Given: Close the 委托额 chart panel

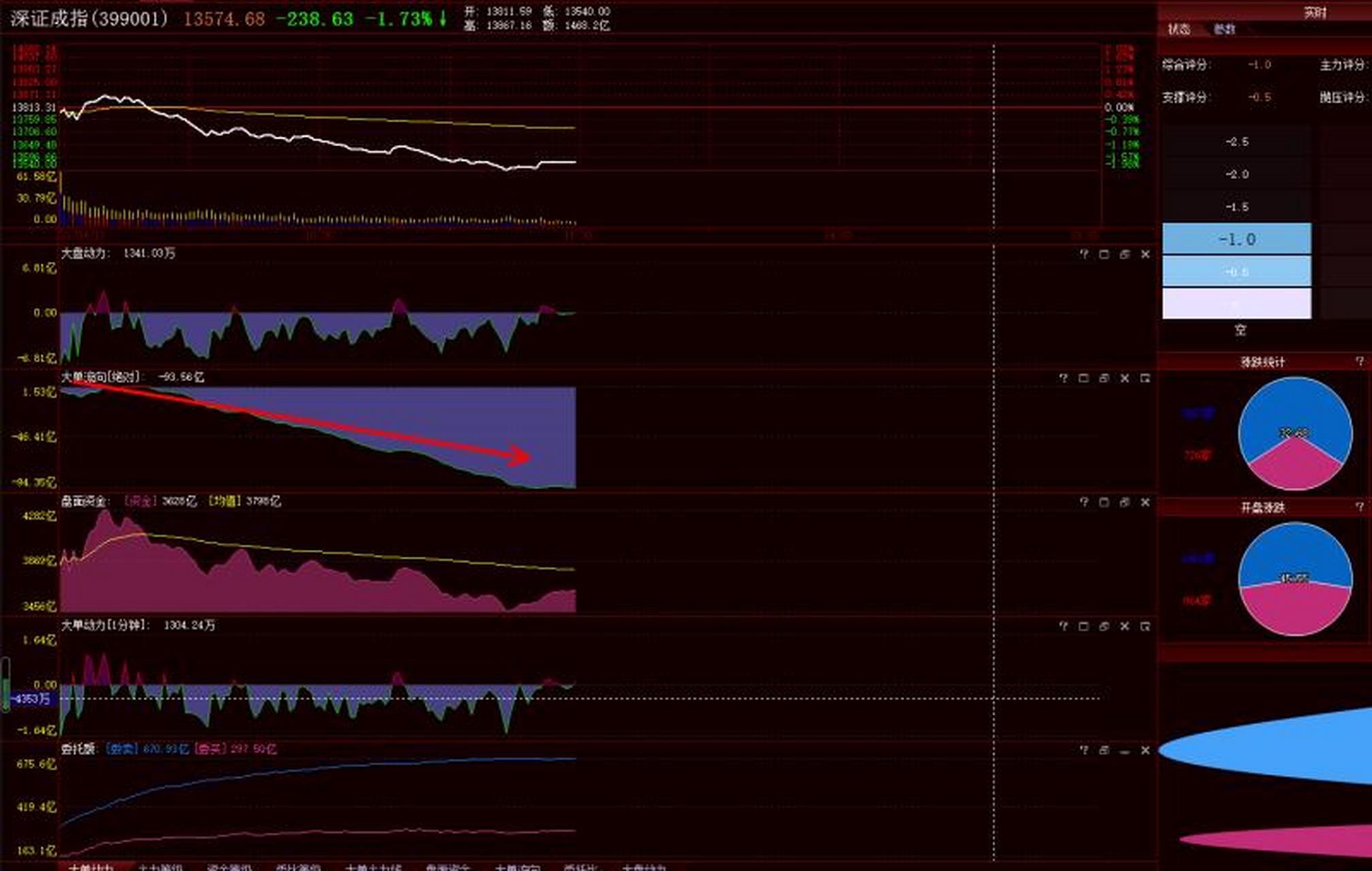Looking at the screenshot, I should coord(1145,750).
